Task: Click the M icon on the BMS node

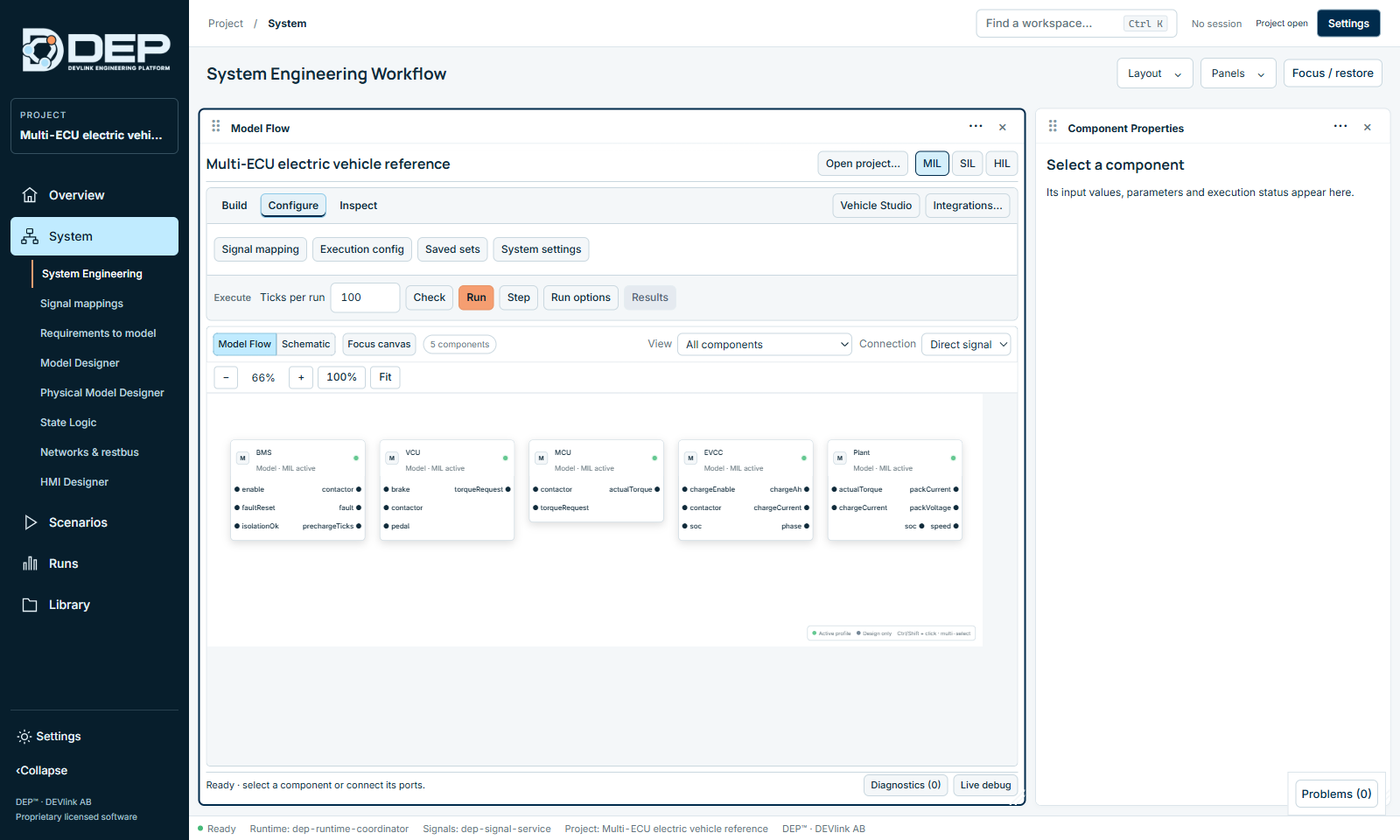Action: [x=242, y=458]
